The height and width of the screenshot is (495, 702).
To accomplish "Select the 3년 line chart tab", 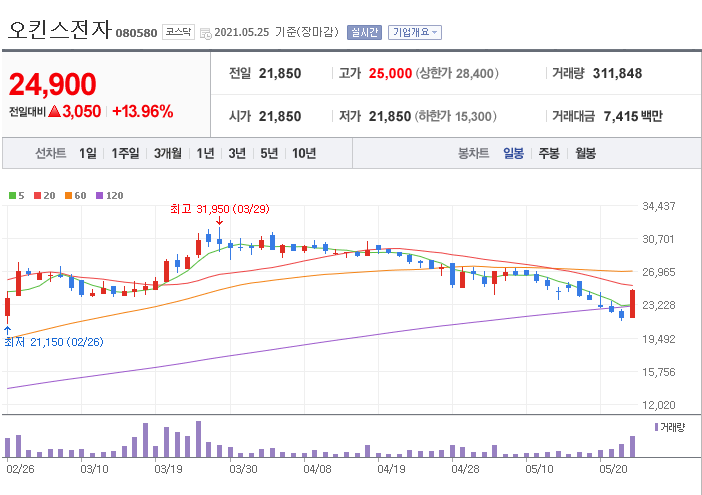I will tap(237, 154).
